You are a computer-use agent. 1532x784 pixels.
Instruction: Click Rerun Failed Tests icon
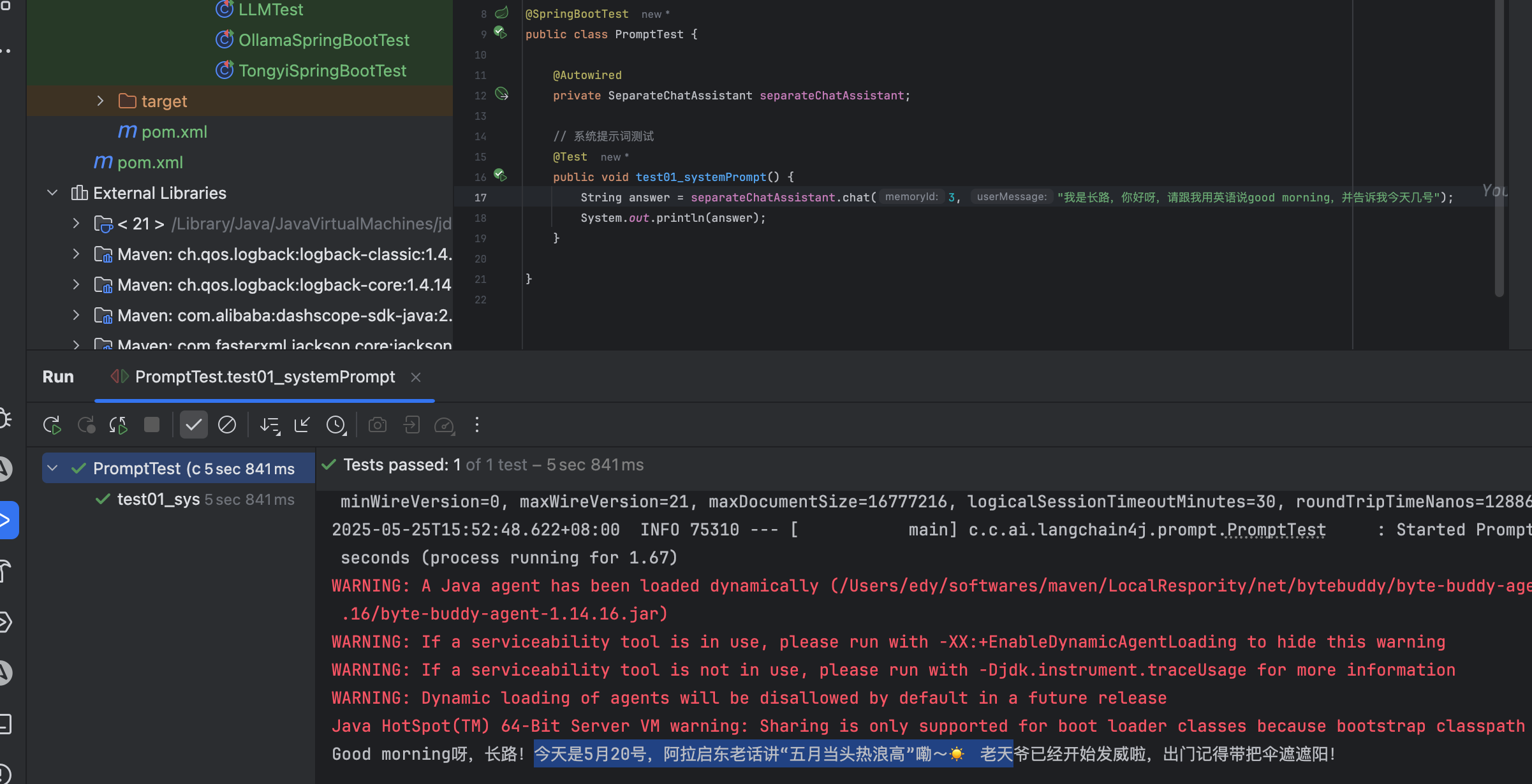click(x=85, y=425)
